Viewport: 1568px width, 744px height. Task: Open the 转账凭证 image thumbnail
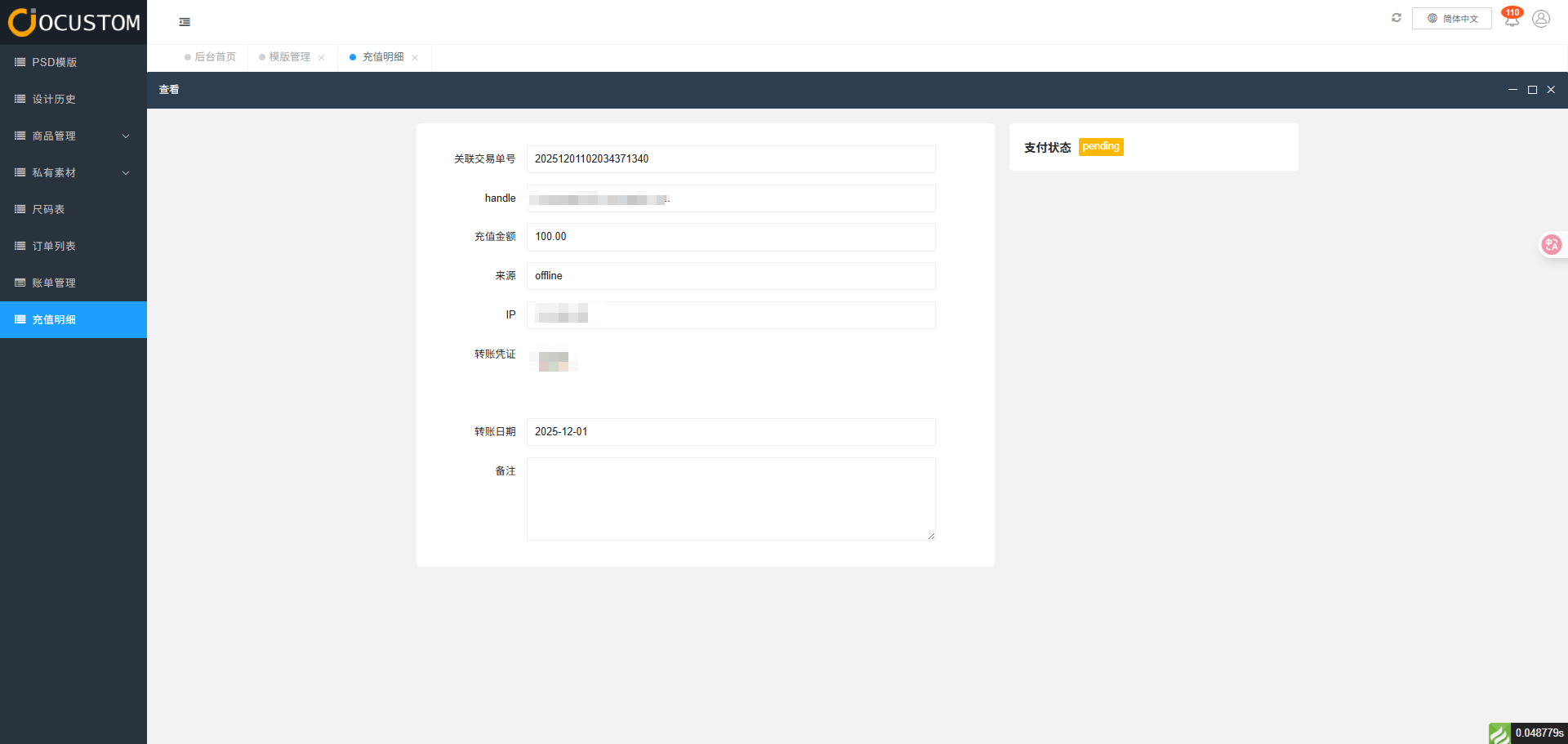point(554,361)
